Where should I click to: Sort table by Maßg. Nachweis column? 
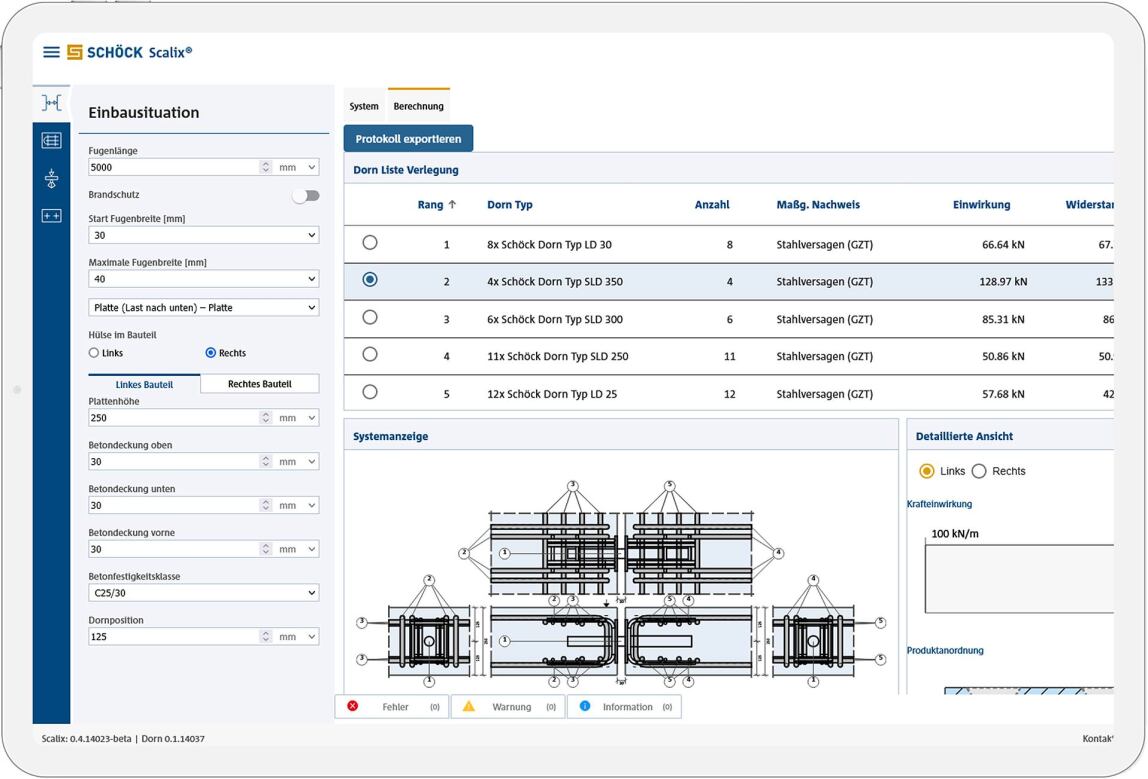click(x=818, y=204)
